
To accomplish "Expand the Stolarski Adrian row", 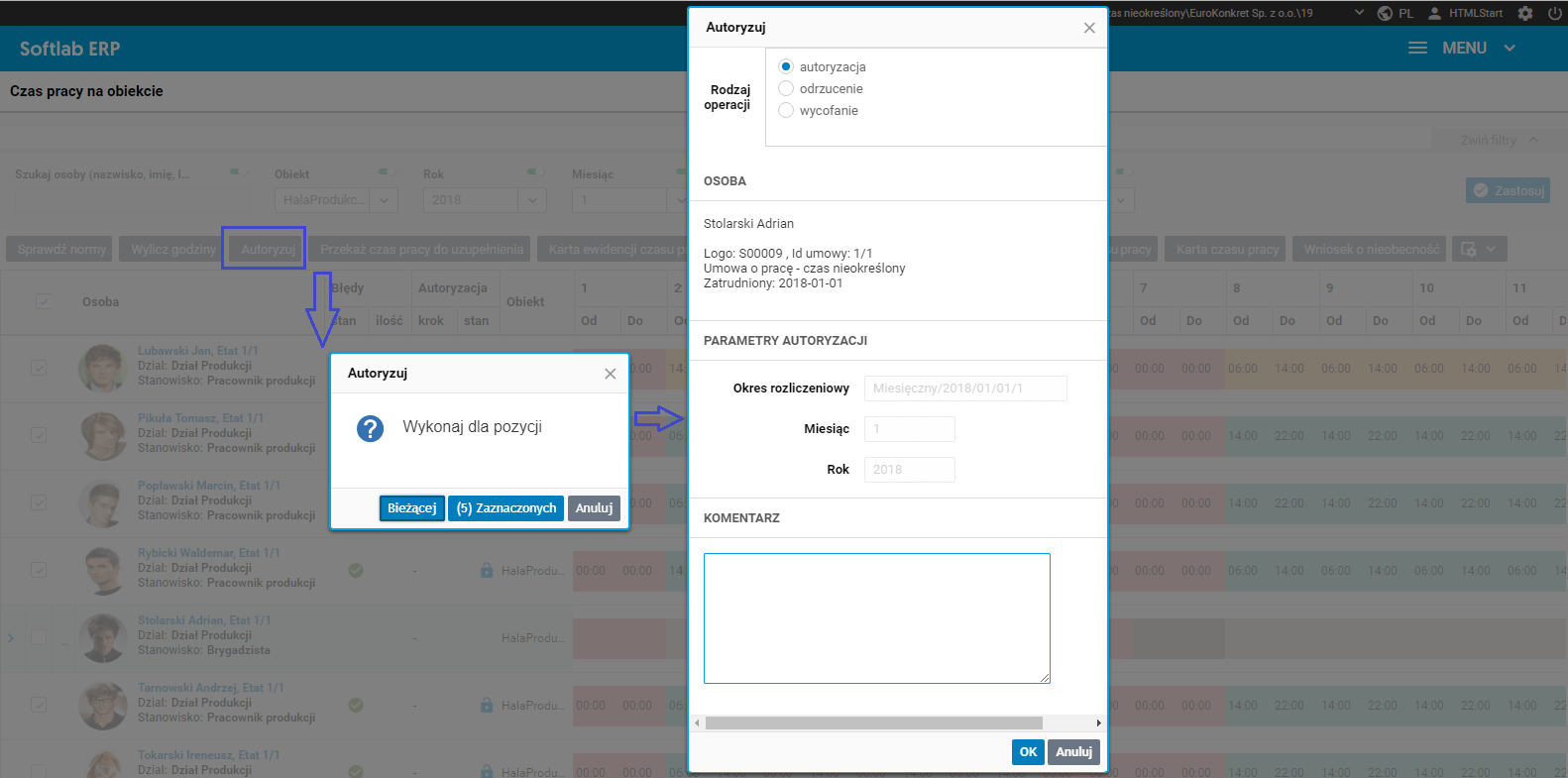I will click(x=11, y=637).
